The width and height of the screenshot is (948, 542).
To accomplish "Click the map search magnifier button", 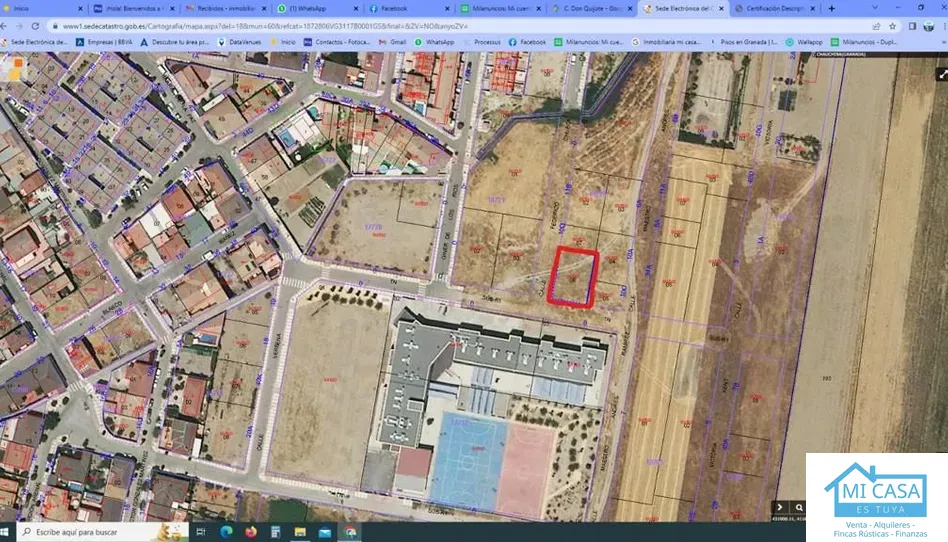I will point(799,507).
